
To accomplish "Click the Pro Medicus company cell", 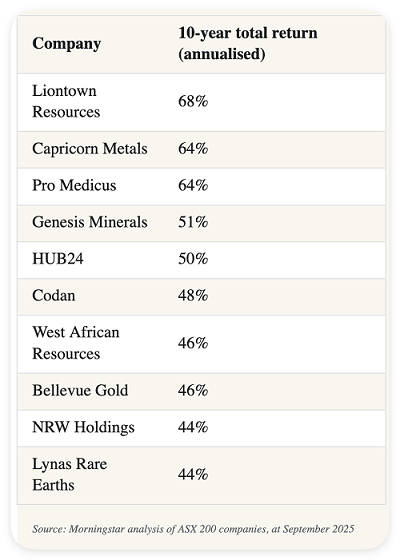I will tap(74, 186).
